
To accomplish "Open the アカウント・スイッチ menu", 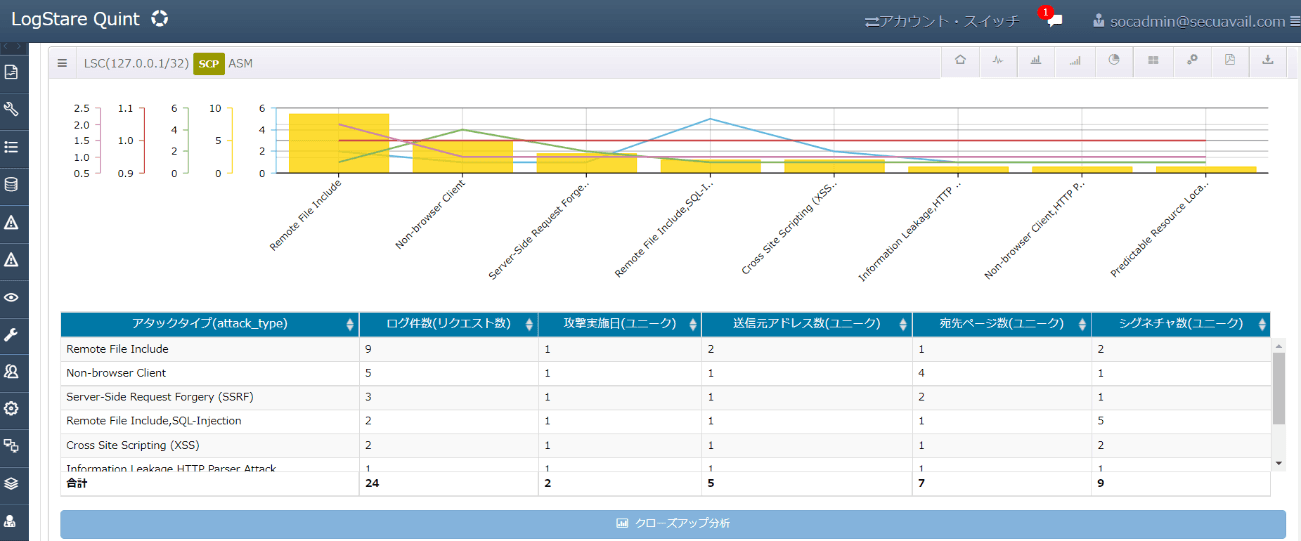I will click(x=942, y=21).
